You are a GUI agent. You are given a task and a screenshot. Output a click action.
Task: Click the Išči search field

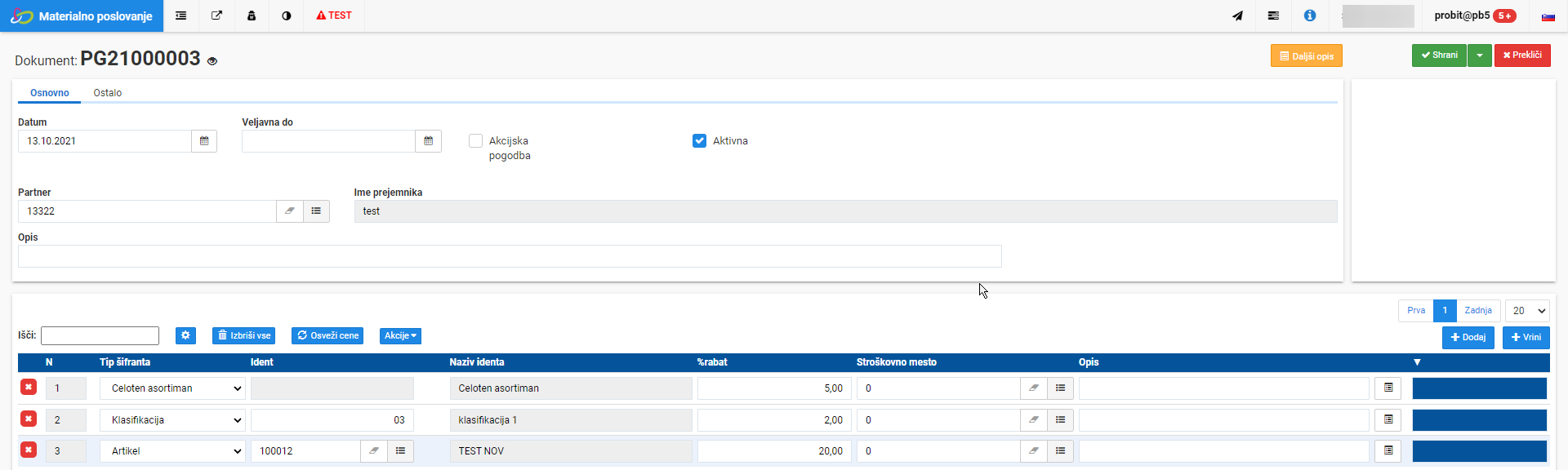[x=100, y=335]
